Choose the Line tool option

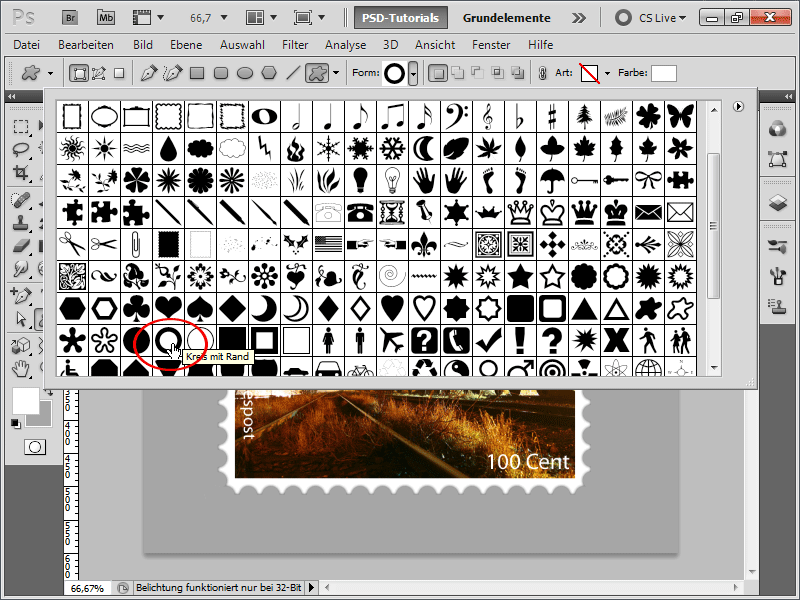pyautogui.click(x=293, y=73)
